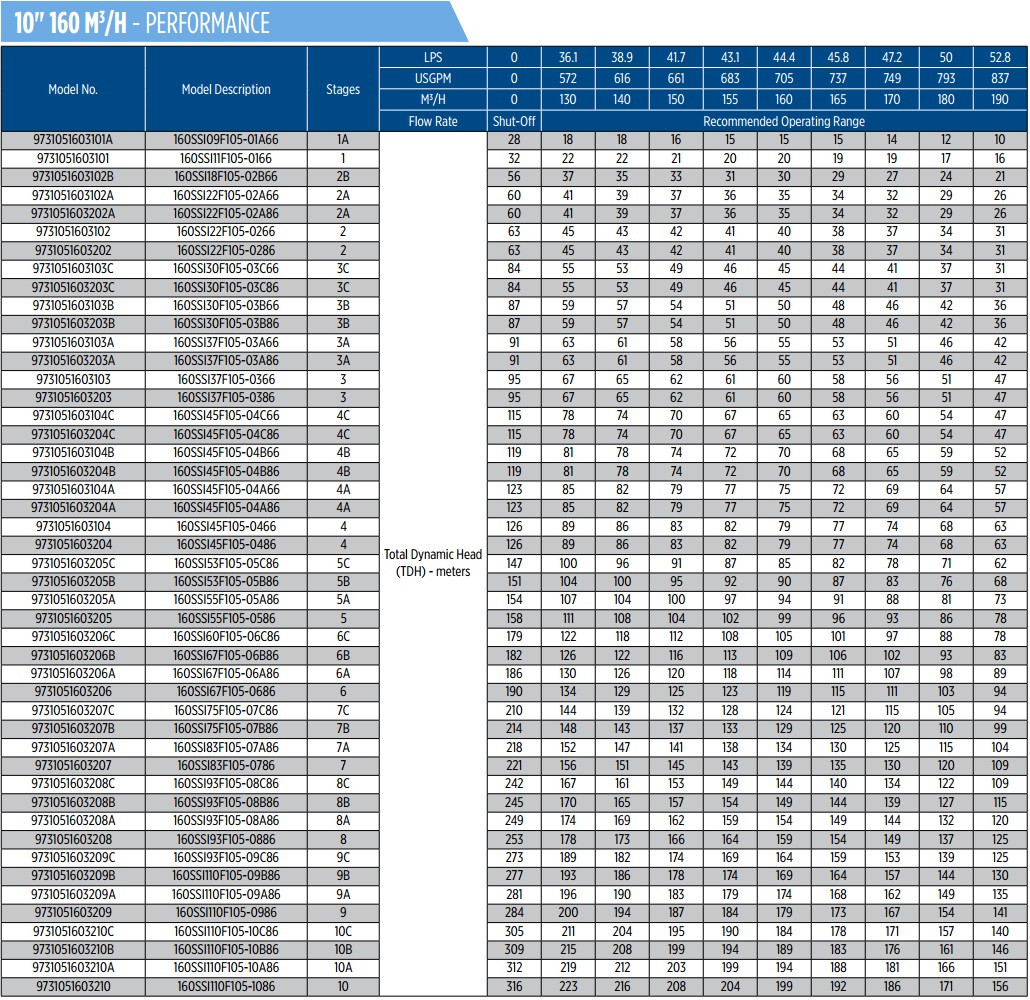Click the stage cell labeled 2B

tap(343, 177)
